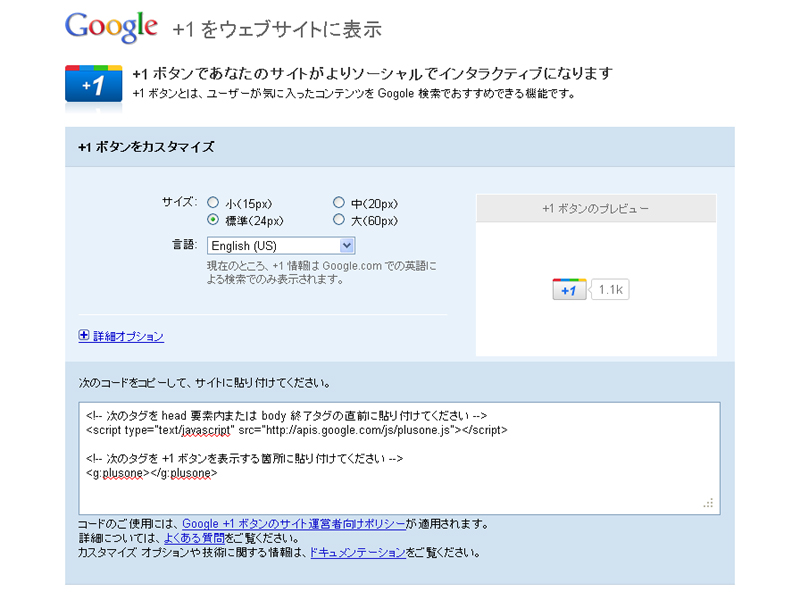
Task: Open the よくある質問 link
Action: tap(194, 538)
